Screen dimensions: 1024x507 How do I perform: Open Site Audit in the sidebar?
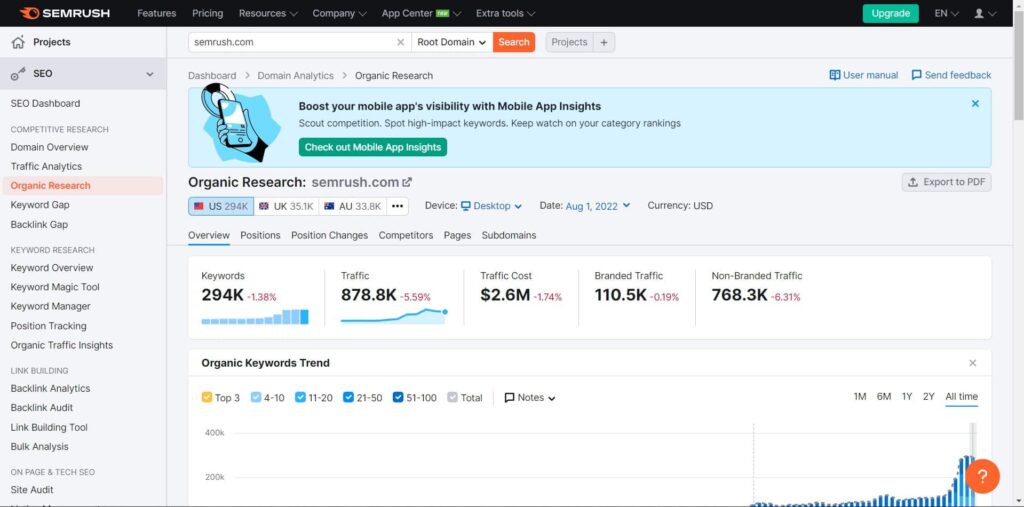pos(32,489)
